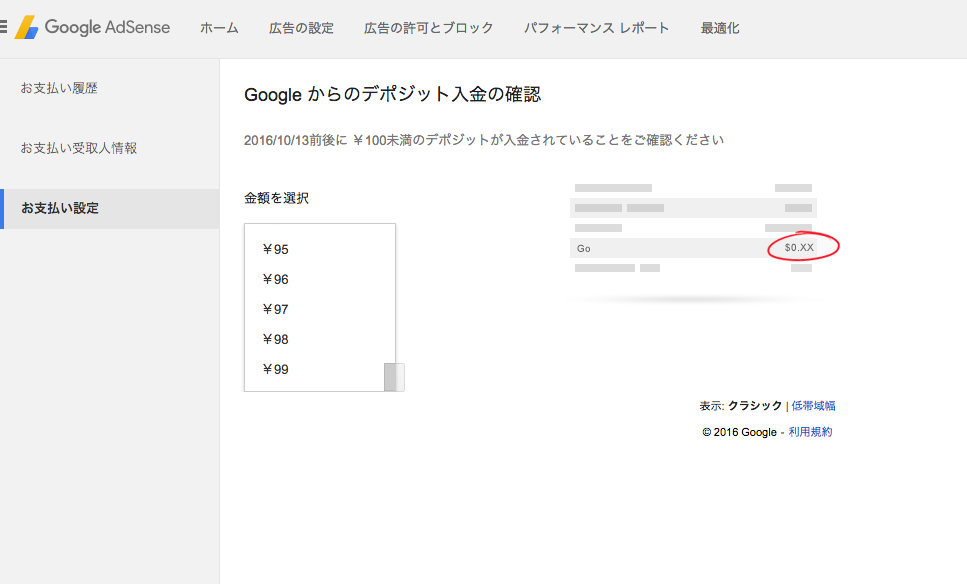
Task: Select the ¥95 amount option
Action: click(x=275, y=249)
